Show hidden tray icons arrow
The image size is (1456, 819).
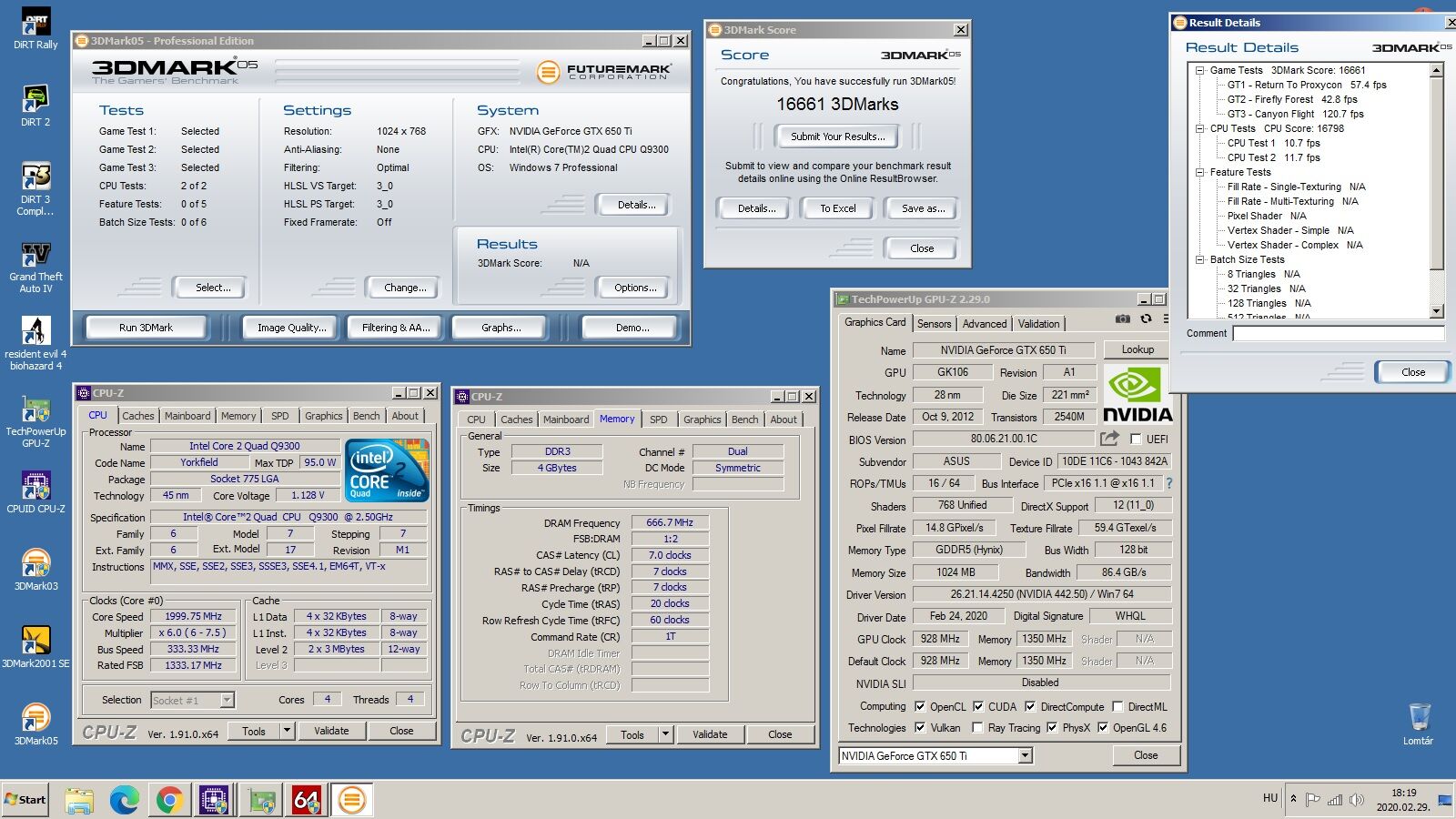click(x=1293, y=799)
